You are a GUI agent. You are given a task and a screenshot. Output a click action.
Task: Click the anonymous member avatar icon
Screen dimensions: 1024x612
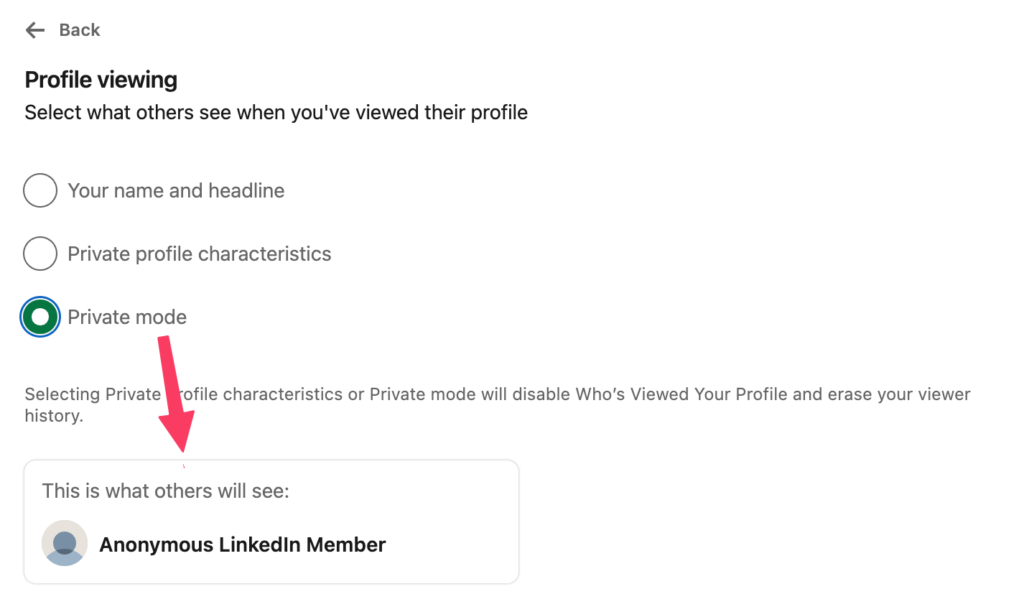pos(65,543)
